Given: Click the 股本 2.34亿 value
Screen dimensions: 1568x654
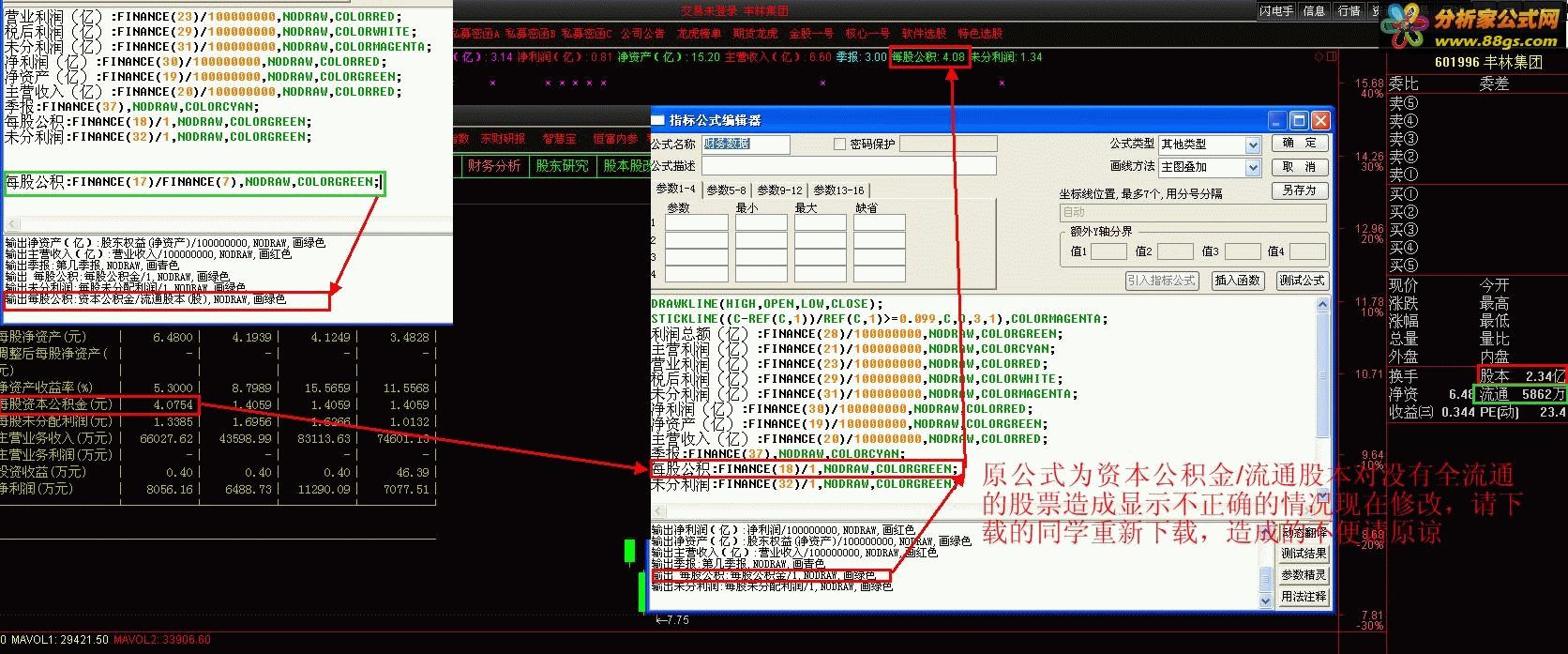Looking at the screenshot, I should [x=1521, y=376].
